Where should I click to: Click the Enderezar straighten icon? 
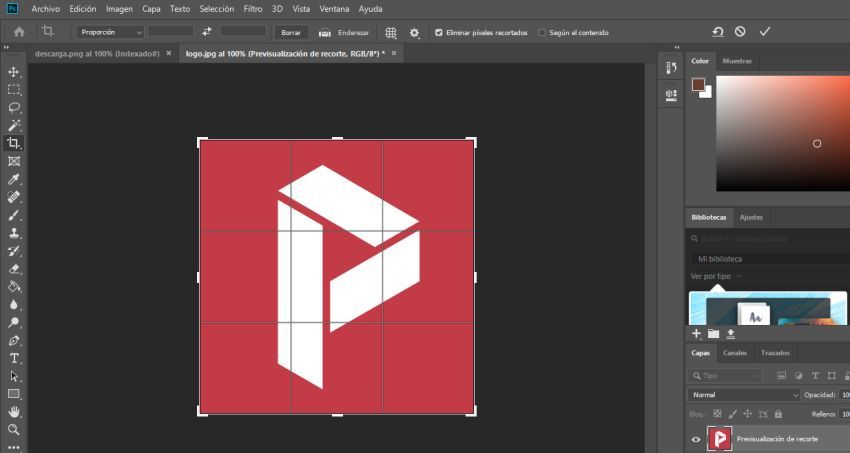coord(325,33)
